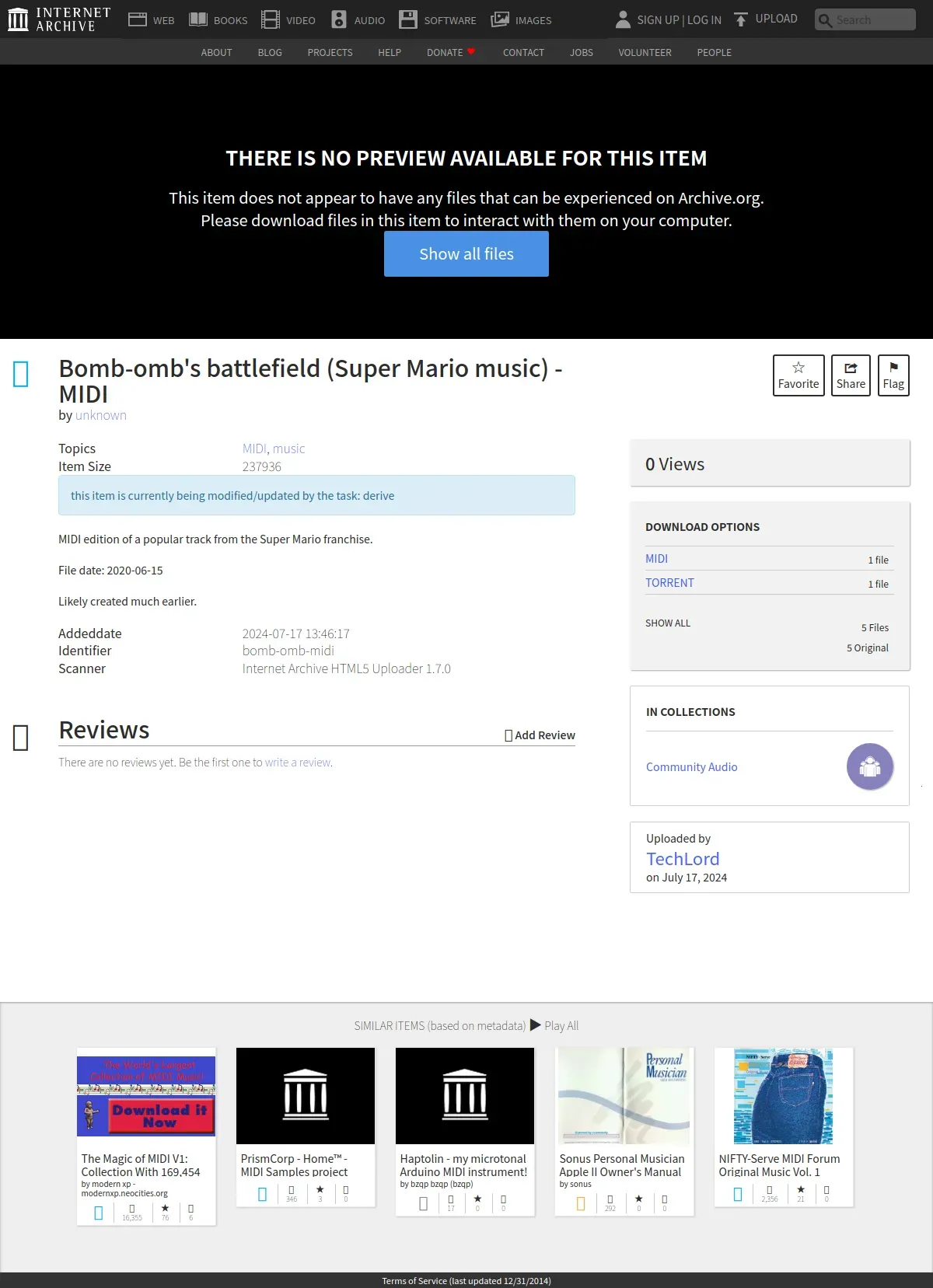
Task: Click the '0 Views' counter
Action: point(675,464)
